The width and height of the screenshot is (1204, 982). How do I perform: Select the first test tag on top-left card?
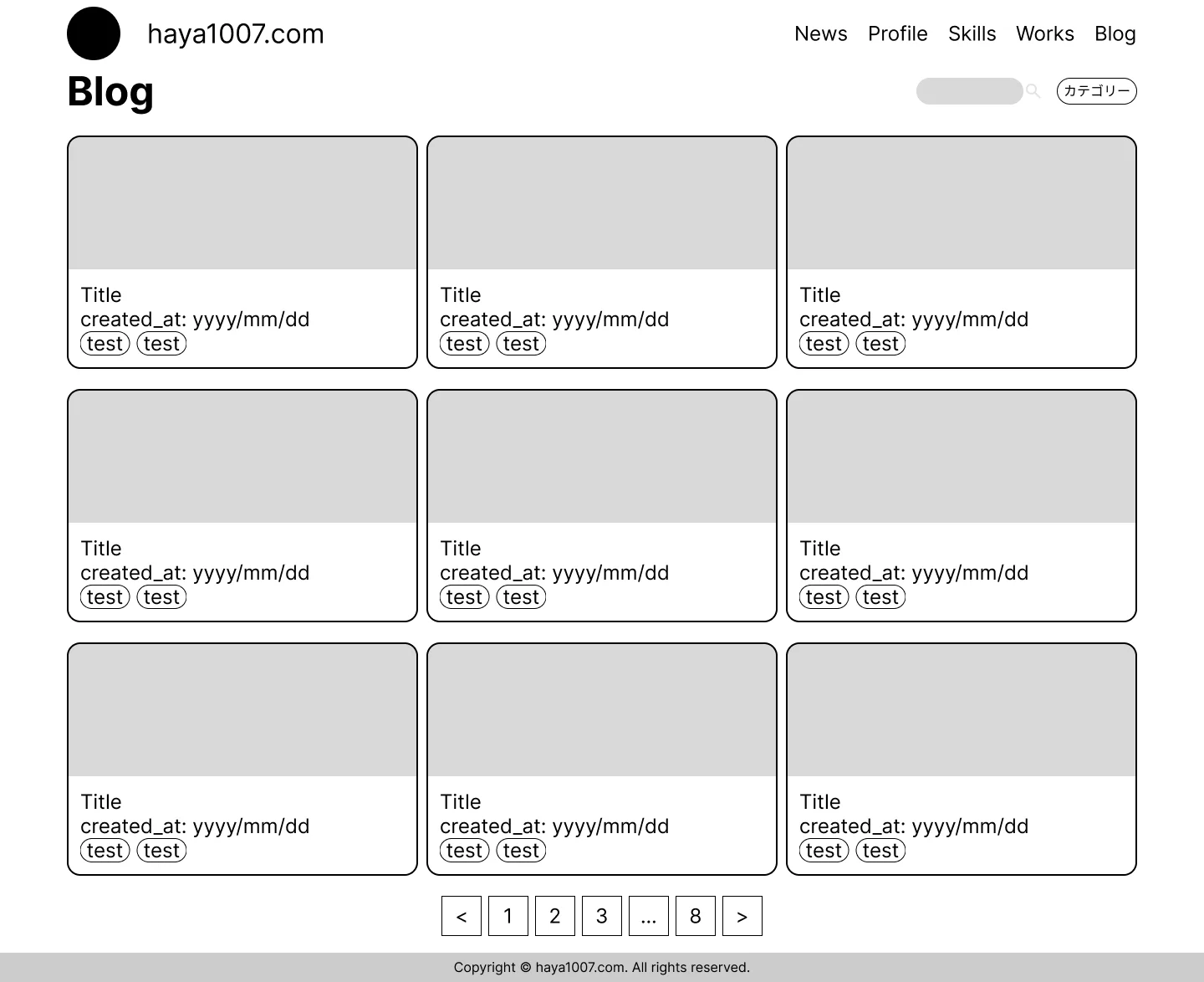tap(105, 343)
